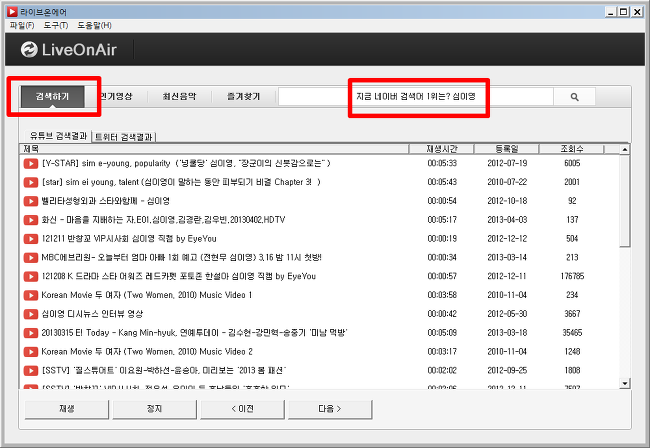Image resolution: width=650 pixels, height=448 pixels.
Task: Go to next page with 다음 >
Action: pyautogui.click(x=330, y=409)
